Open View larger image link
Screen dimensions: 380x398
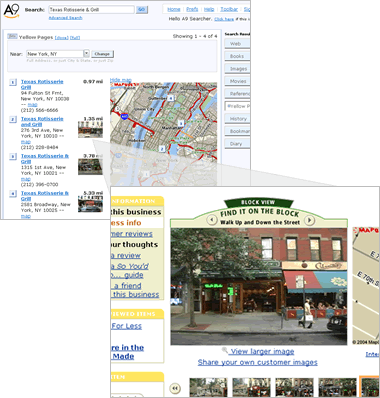click(263, 351)
